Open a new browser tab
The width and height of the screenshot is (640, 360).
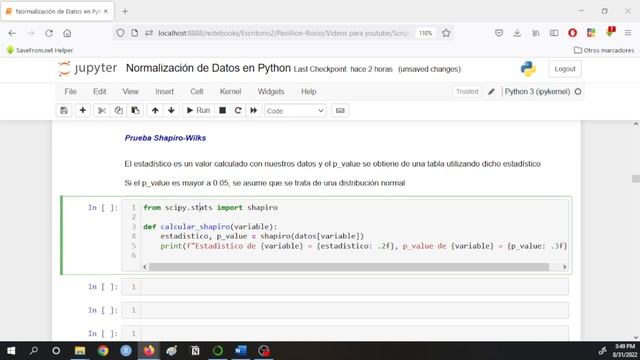tap(125, 11)
